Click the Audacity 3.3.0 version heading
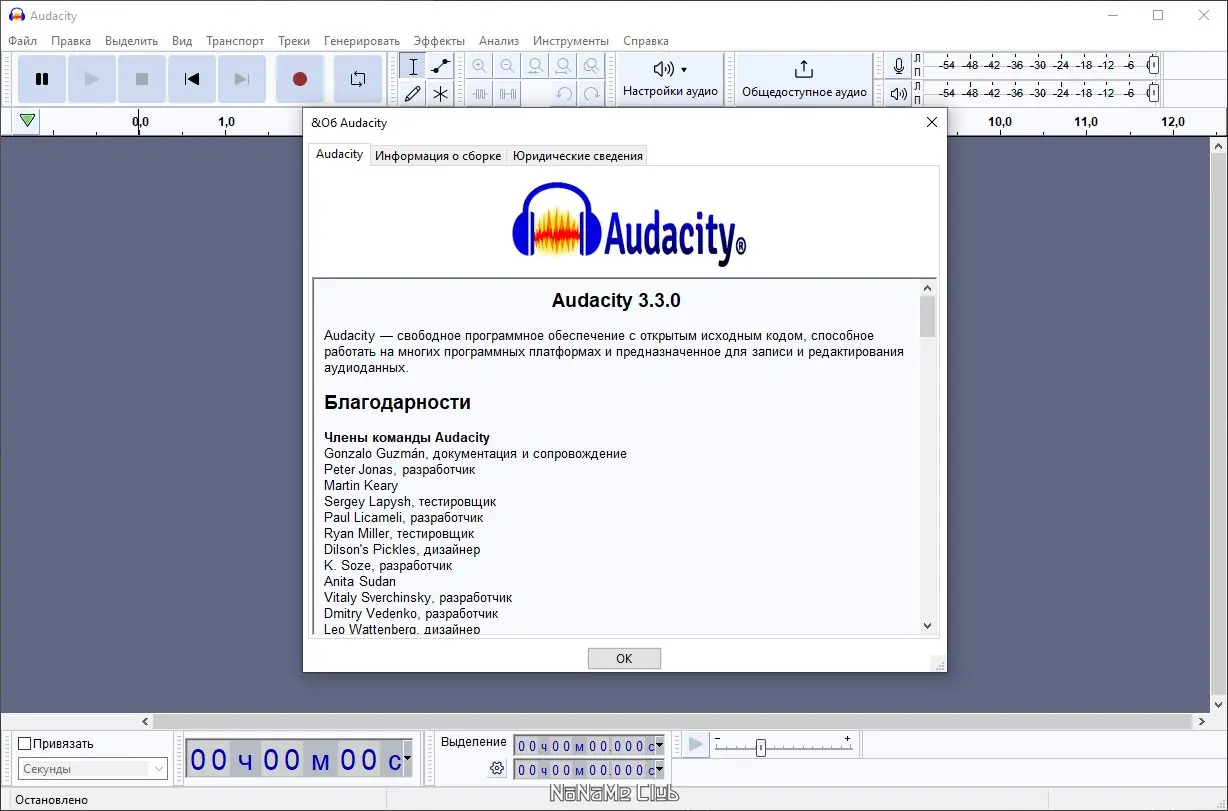The width and height of the screenshot is (1228, 811). [x=616, y=300]
